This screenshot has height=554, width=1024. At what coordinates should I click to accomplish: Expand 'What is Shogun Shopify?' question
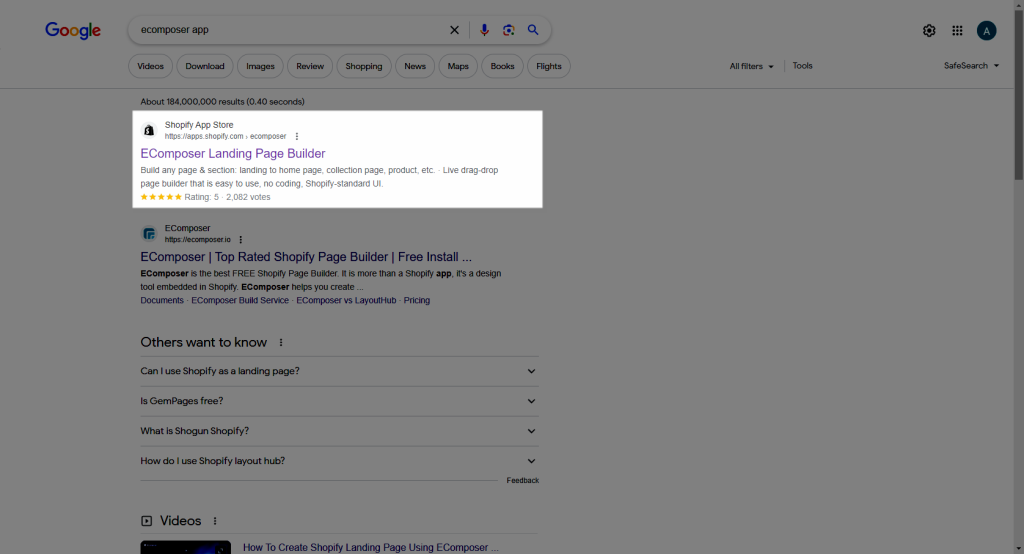point(340,431)
